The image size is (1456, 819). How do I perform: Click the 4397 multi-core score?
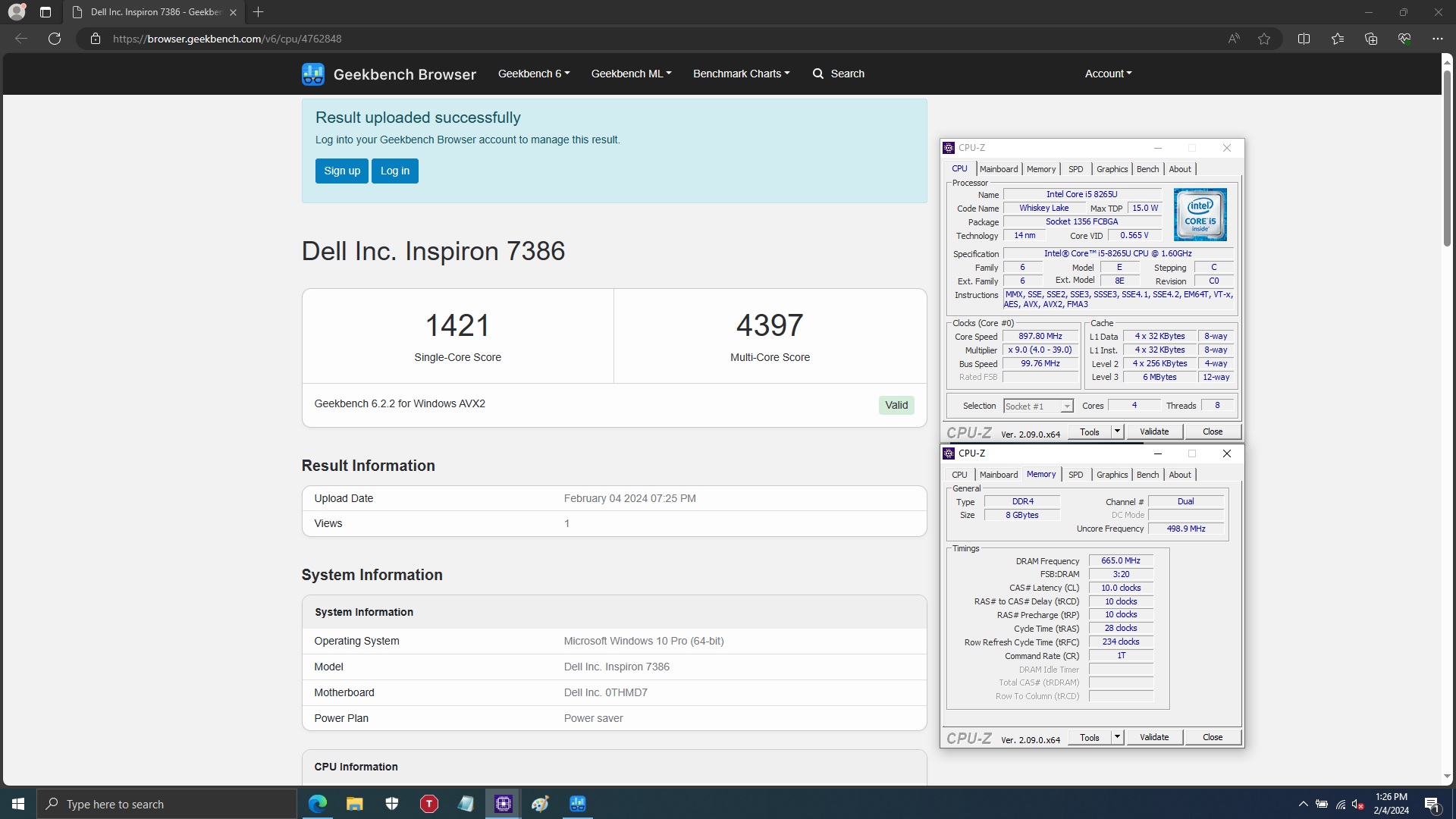point(770,325)
